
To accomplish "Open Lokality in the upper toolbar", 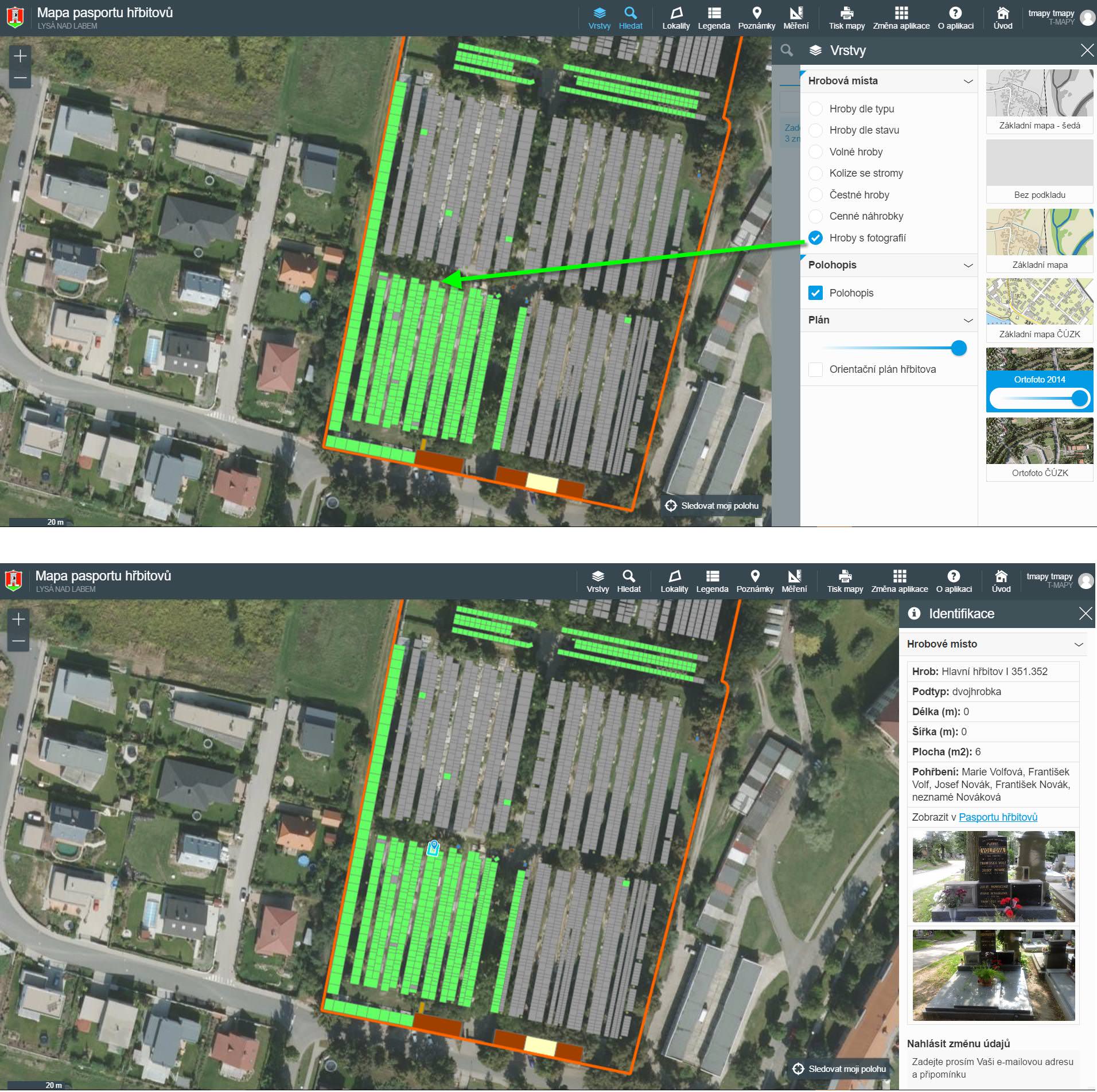I will pos(676,18).
